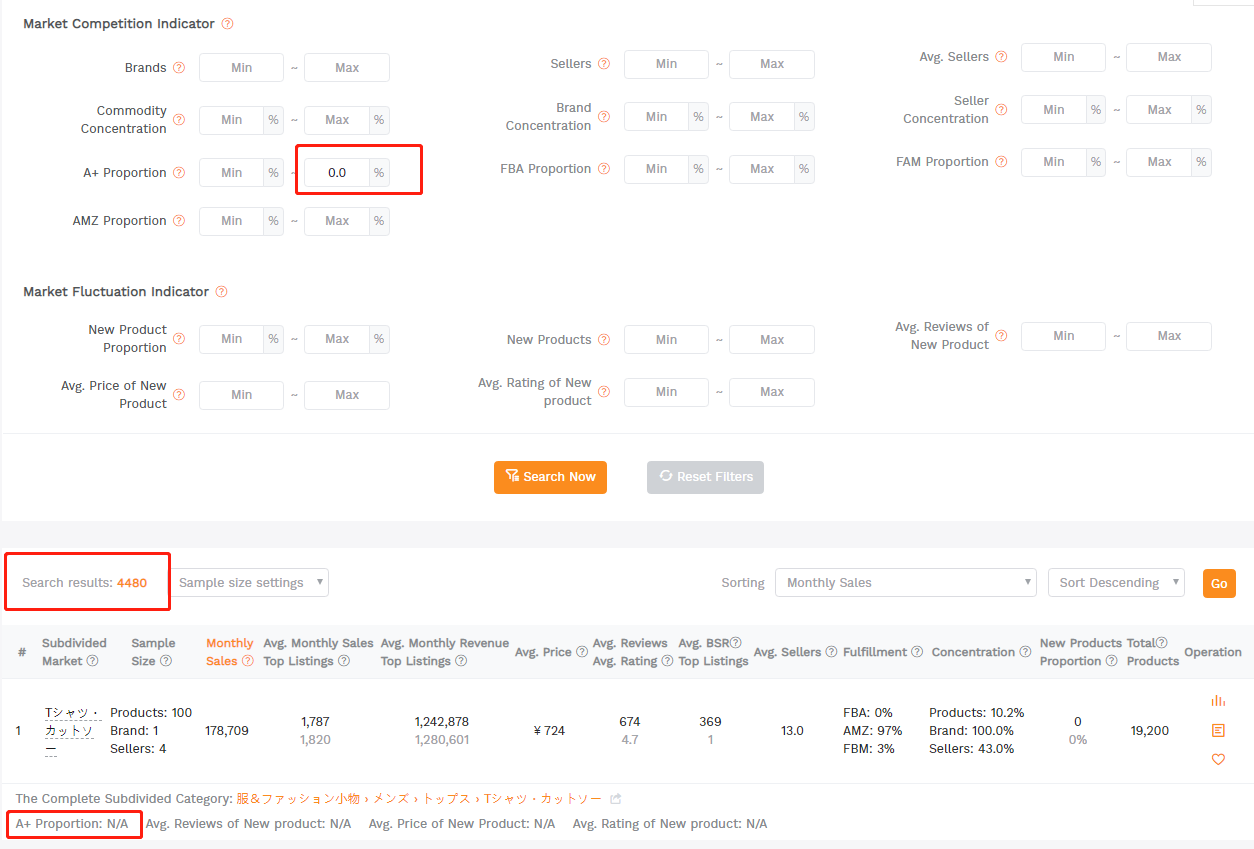Click help icon next to Fulfillment column header
The height and width of the screenshot is (849, 1254).
tap(916, 652)
